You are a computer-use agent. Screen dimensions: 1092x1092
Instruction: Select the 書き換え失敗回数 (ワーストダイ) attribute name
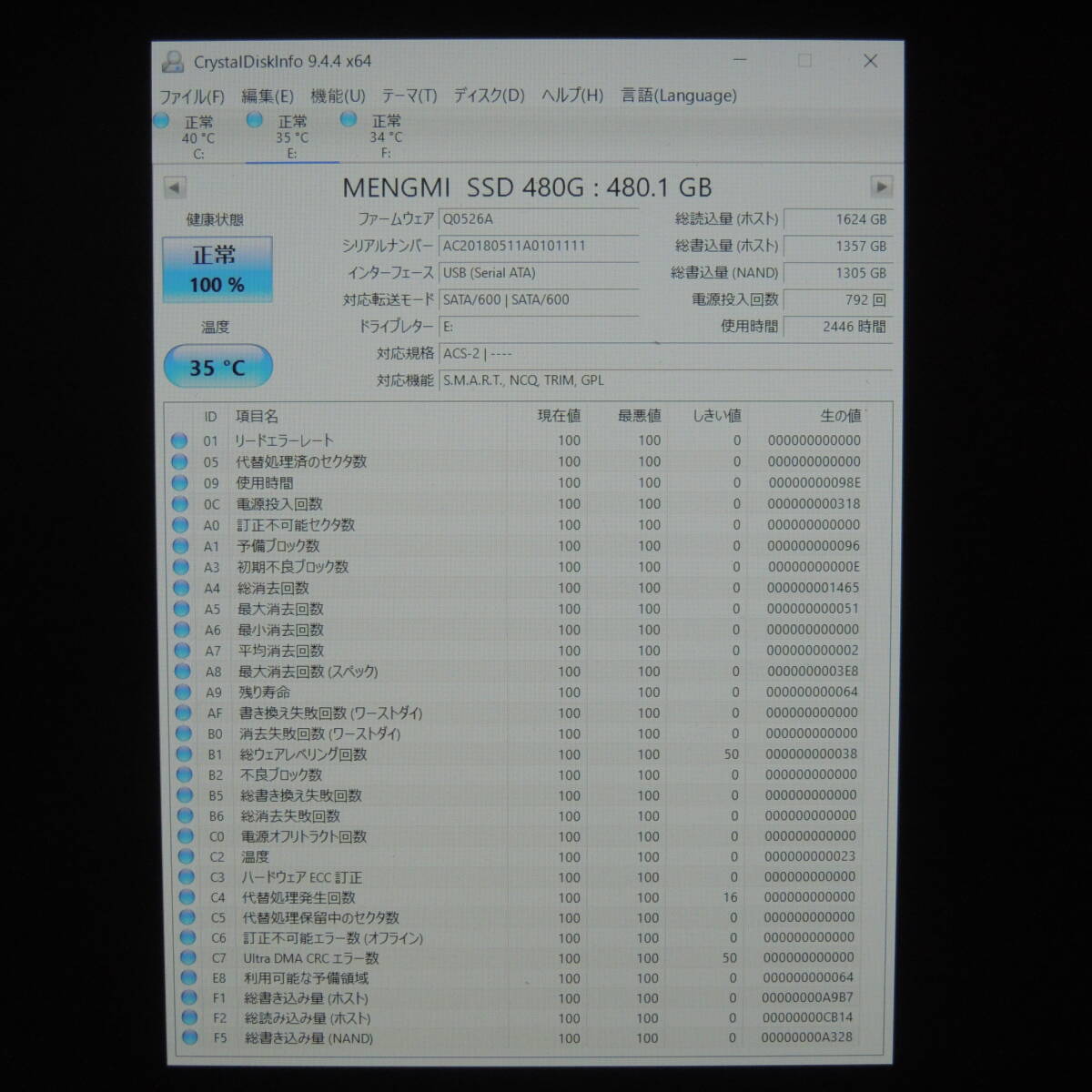331,713
